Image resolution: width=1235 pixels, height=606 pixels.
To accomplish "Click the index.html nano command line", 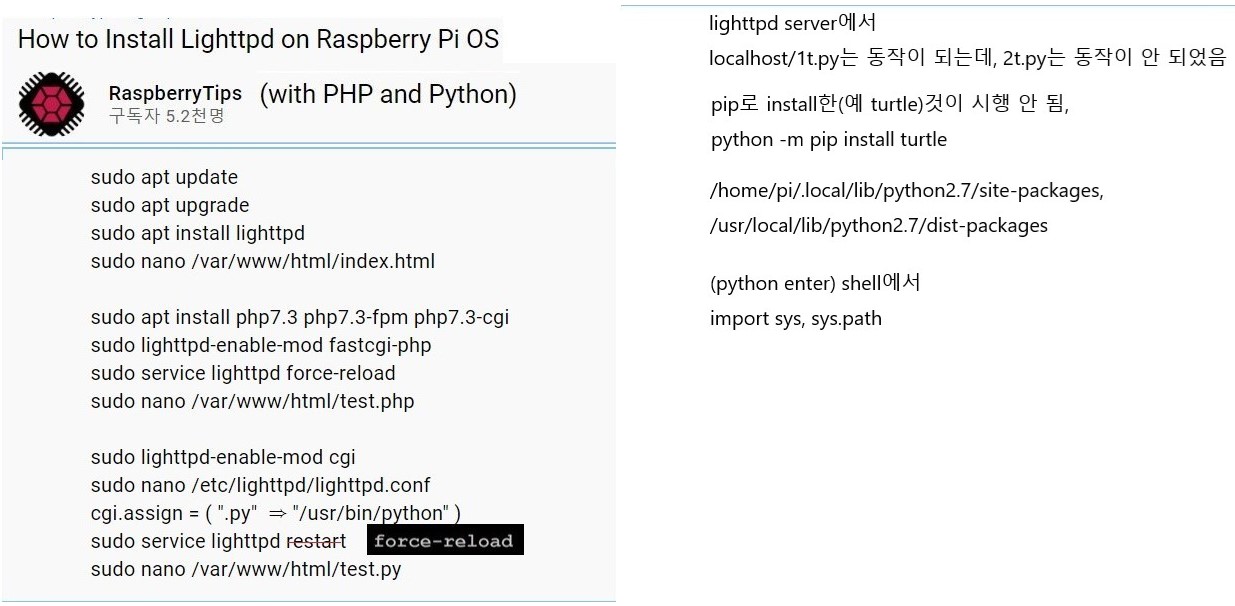I will coord(262,261).
